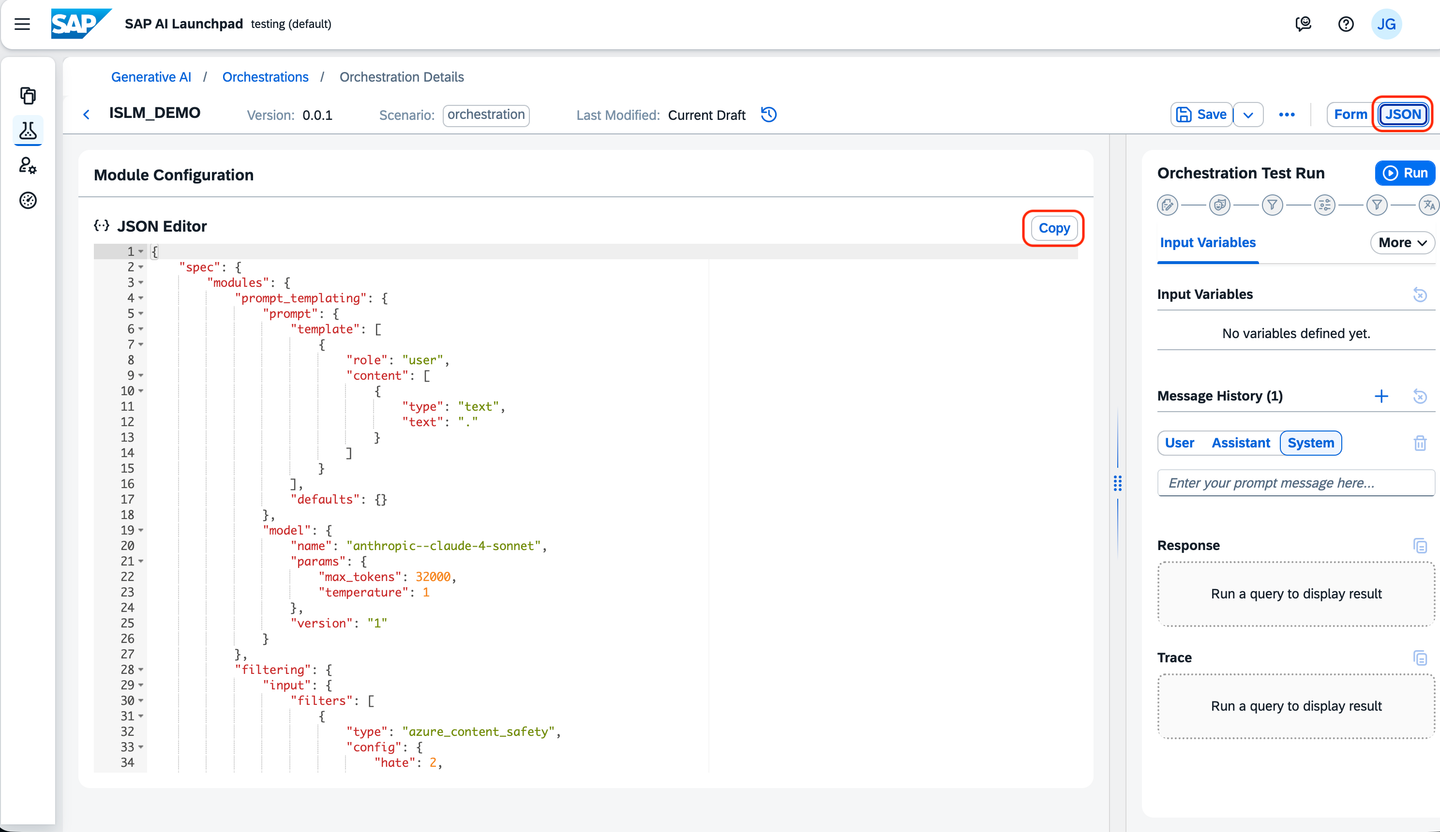The height and width of the screenshot is (832, 1440).
Task: Select the second filter funnel step in pipeline
Action: click(1378, 205)
